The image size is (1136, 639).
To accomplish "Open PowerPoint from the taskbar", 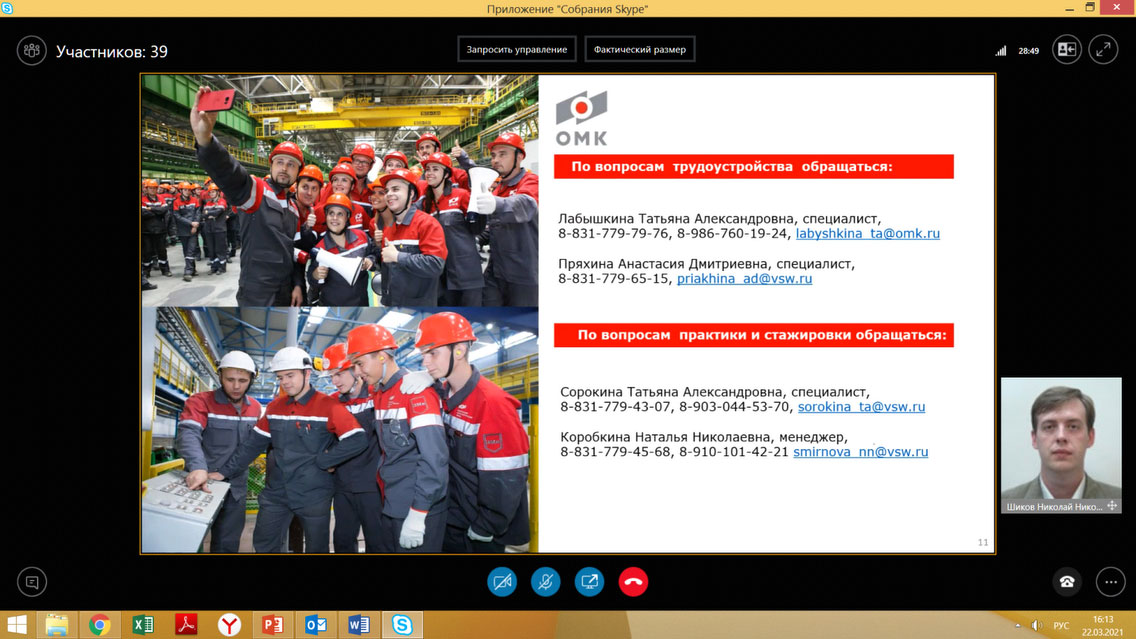I will [x=272, y=625].
